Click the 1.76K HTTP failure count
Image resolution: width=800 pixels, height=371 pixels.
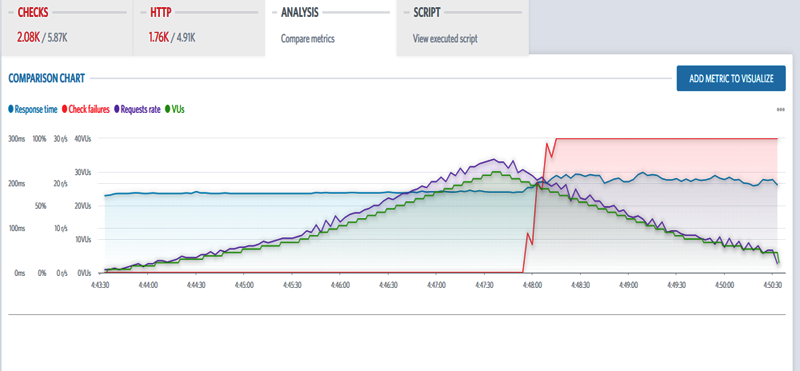(159, 37)
